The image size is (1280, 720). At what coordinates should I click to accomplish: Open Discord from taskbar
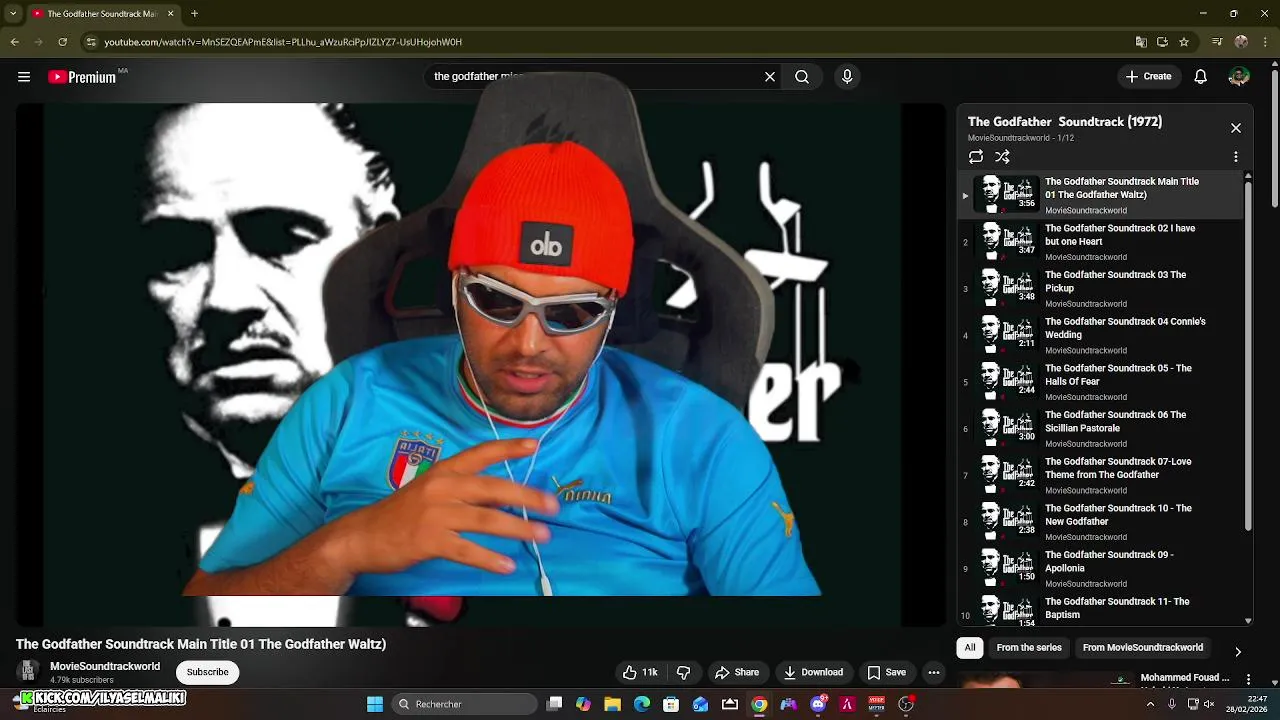(818, 704)
